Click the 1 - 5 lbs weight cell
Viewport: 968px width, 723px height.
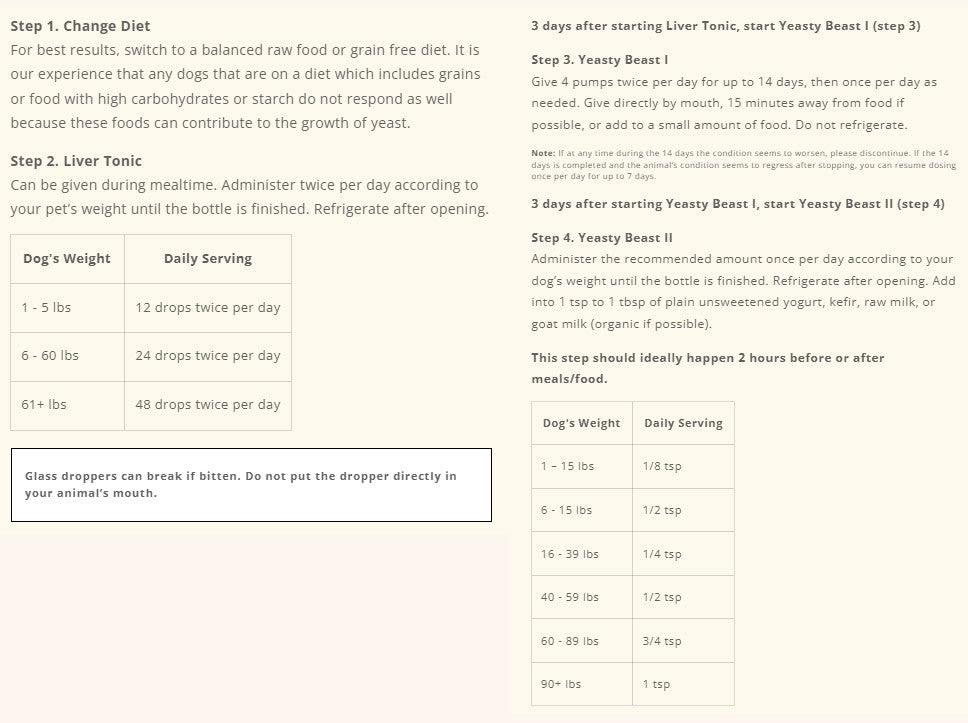[x=67, y=308]
